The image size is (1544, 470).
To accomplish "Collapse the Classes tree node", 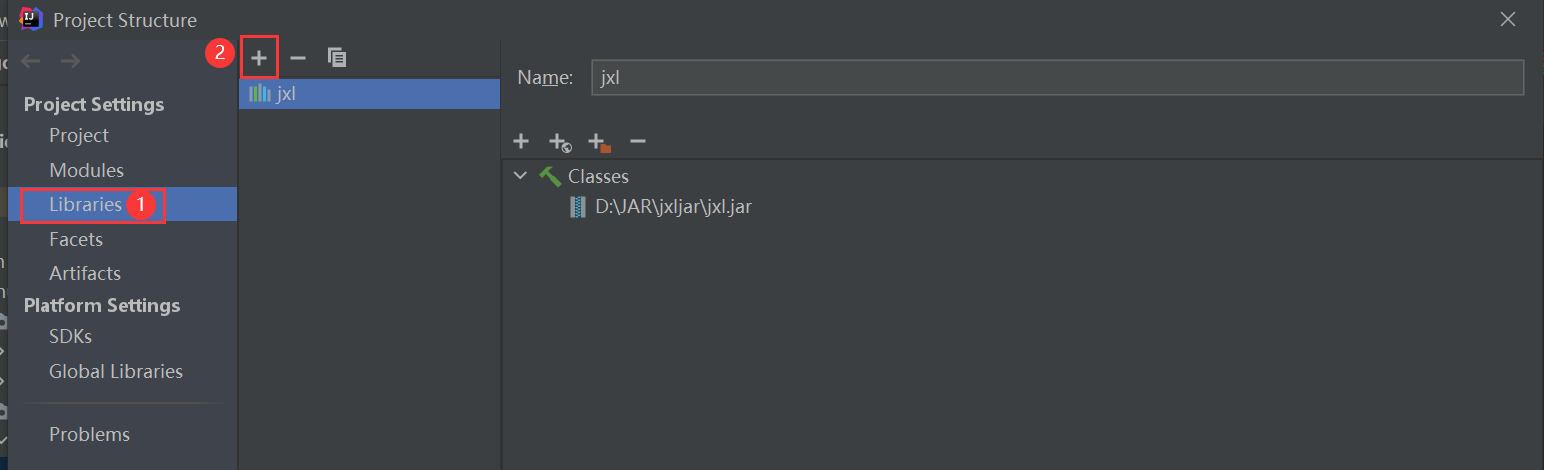I will (x=520, y=176).
